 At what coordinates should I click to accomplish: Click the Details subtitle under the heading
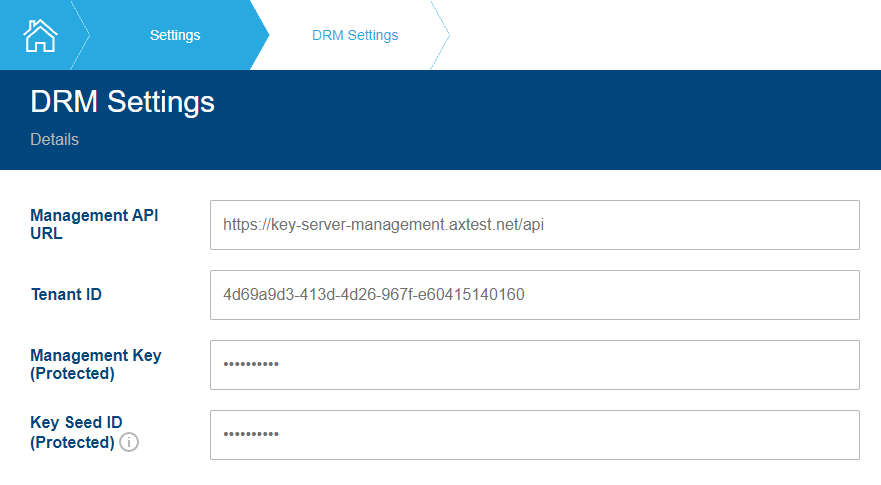tap(55, 140)
